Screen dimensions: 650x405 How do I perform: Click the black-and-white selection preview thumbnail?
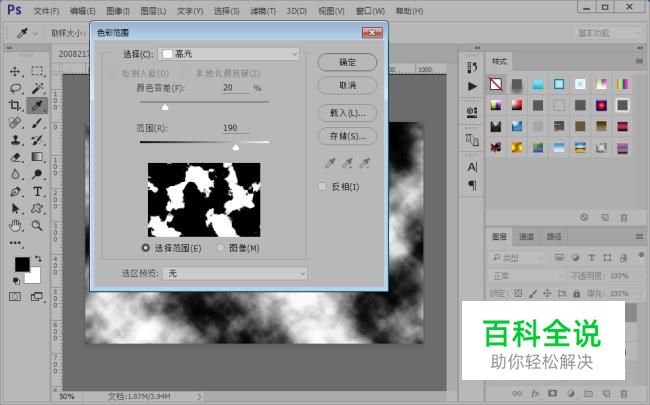coord(204,200)
